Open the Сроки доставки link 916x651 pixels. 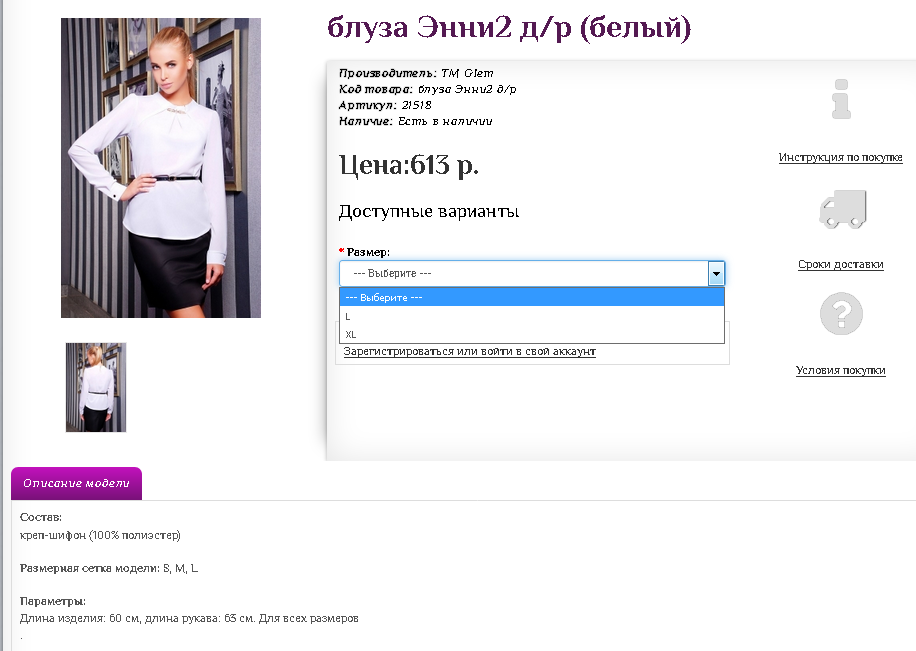(x=841, y=264)
